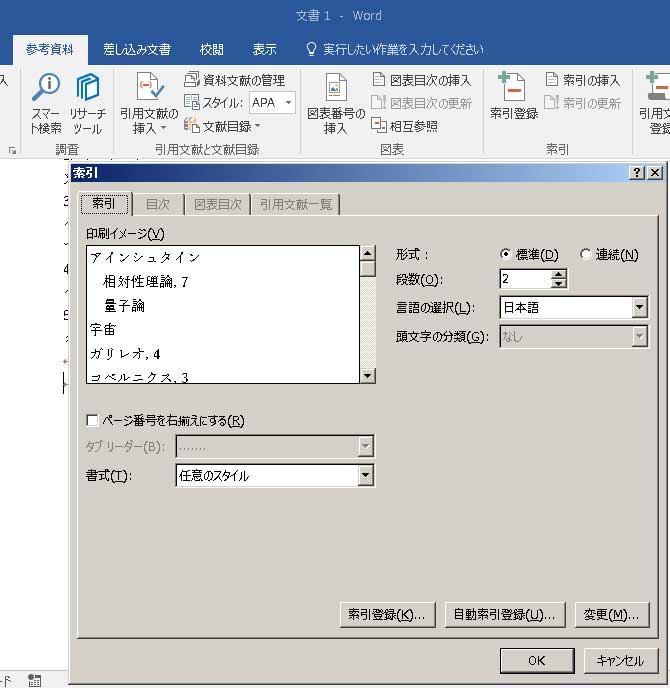Viewport: 670px width, 688px height.
Task: Click the 自動索引登録 (AutoMark) button
Action: click(505, 614)
